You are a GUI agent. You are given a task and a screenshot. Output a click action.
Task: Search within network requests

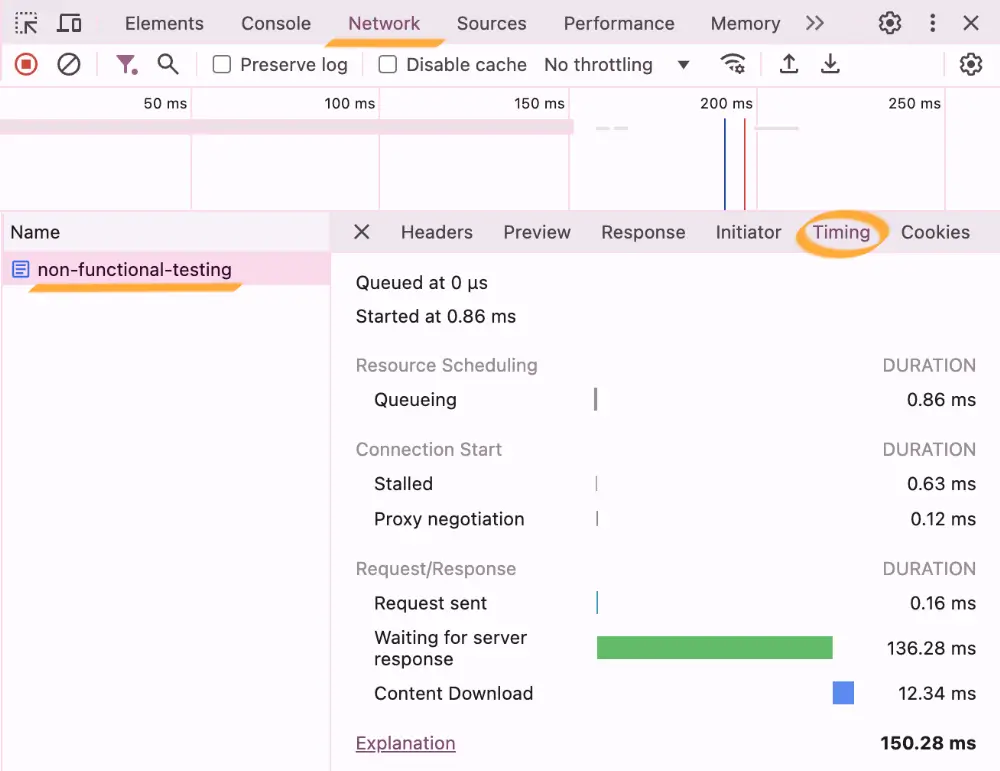[168, 64]
